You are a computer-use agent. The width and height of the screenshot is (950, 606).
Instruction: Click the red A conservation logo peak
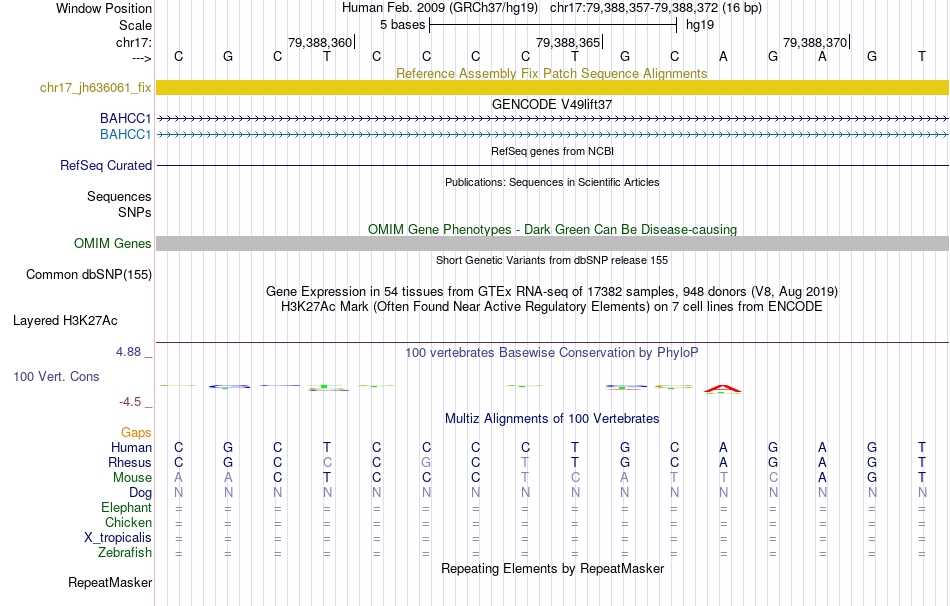[x=723, y=389]
